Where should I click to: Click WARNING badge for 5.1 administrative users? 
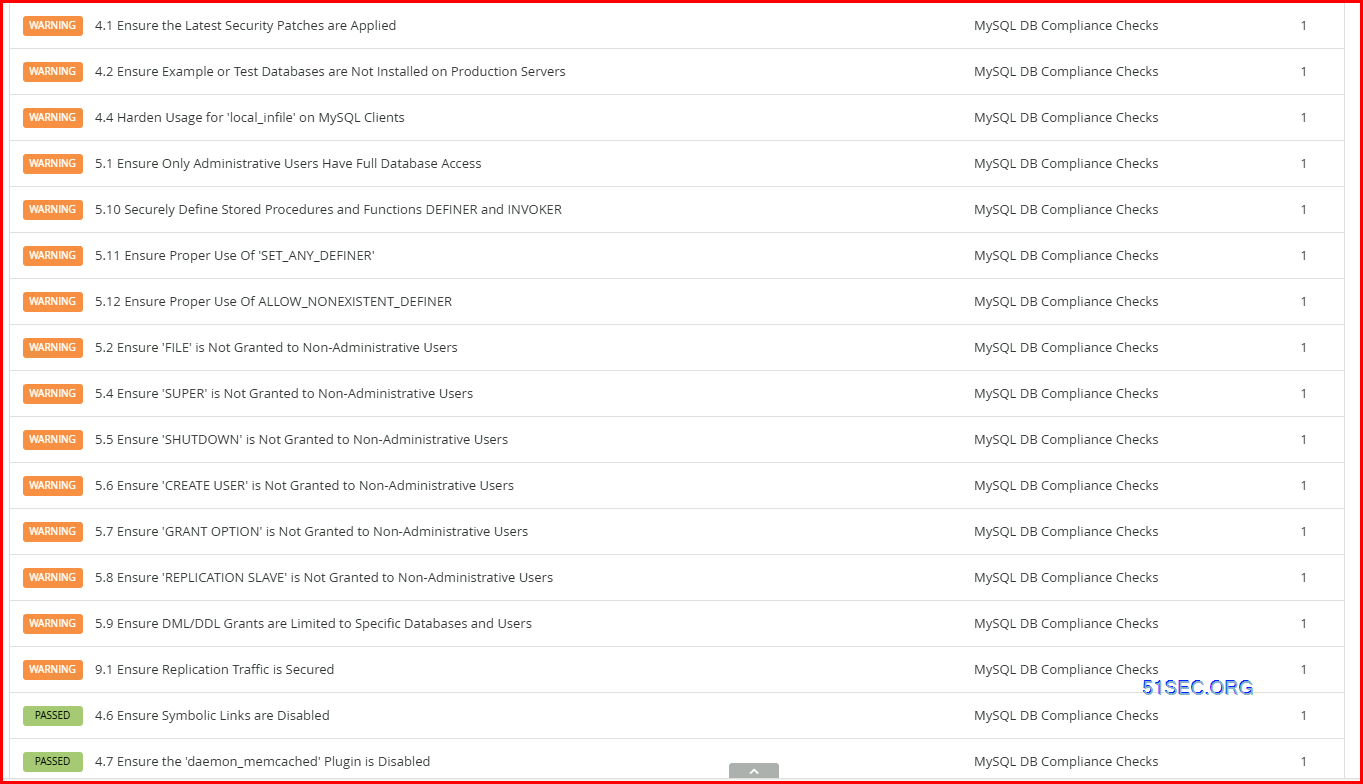point(53,164)
